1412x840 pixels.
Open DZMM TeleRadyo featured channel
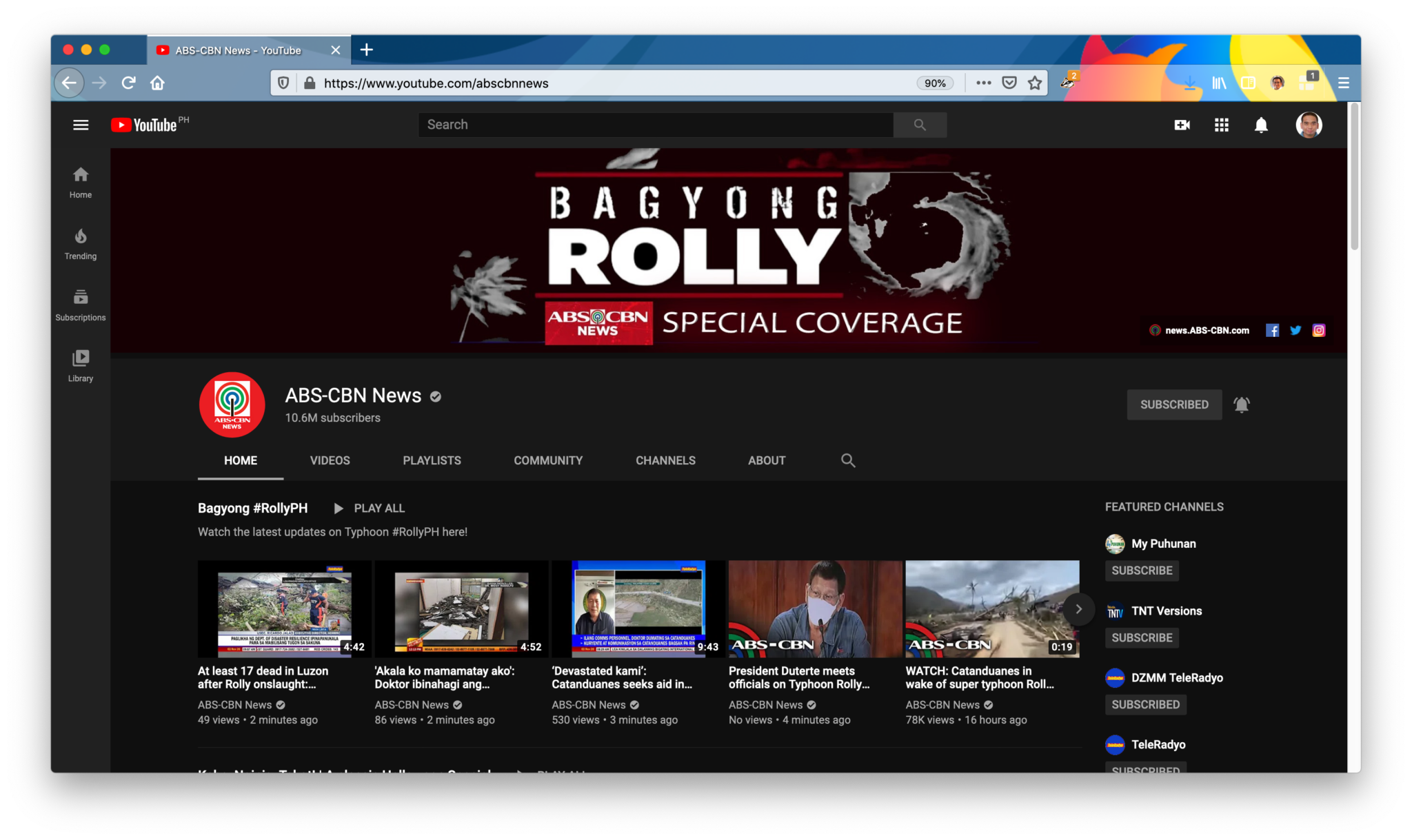point(1164,678)
